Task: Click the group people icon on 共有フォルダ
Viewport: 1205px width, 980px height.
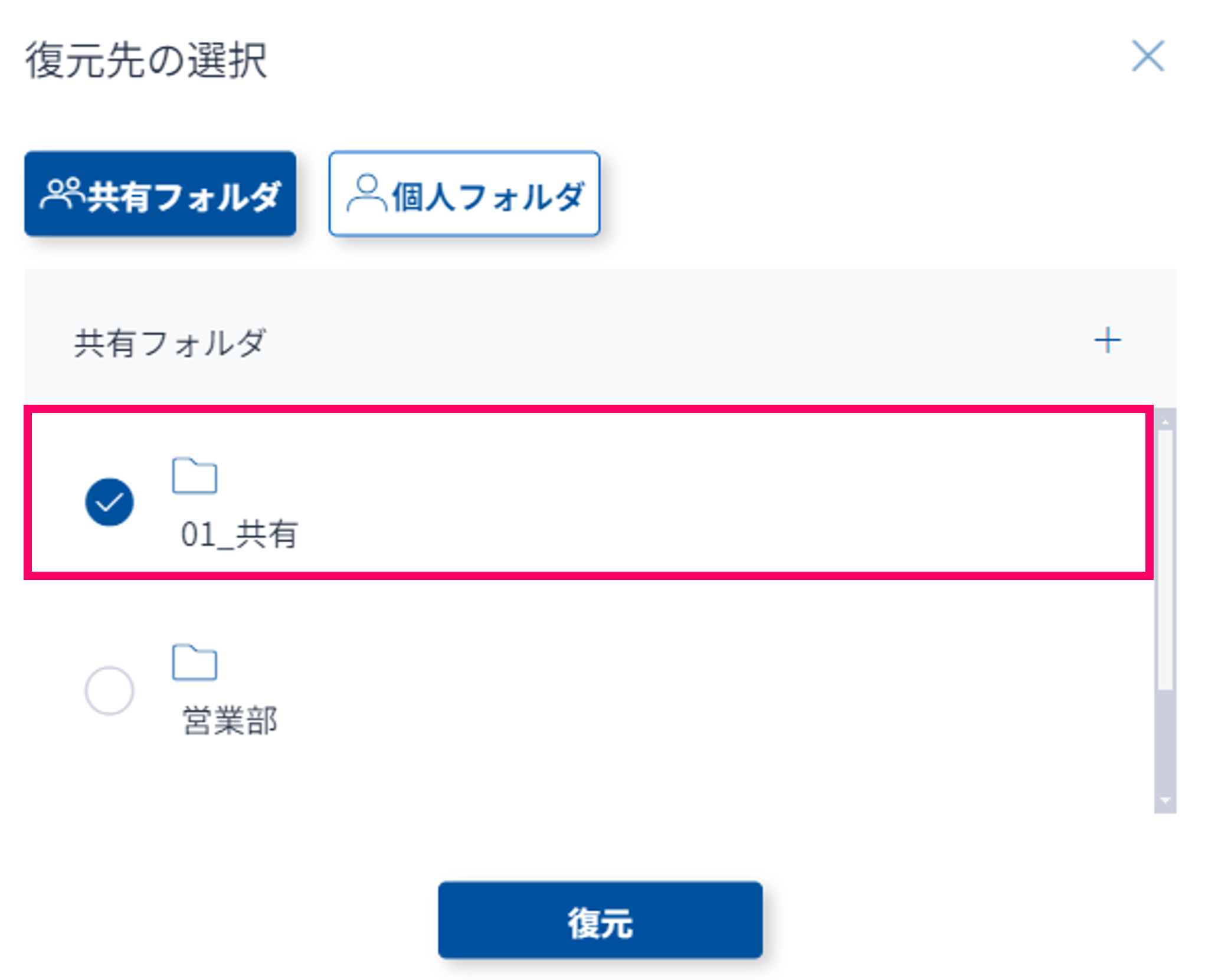Action: [x=62, y=194]
